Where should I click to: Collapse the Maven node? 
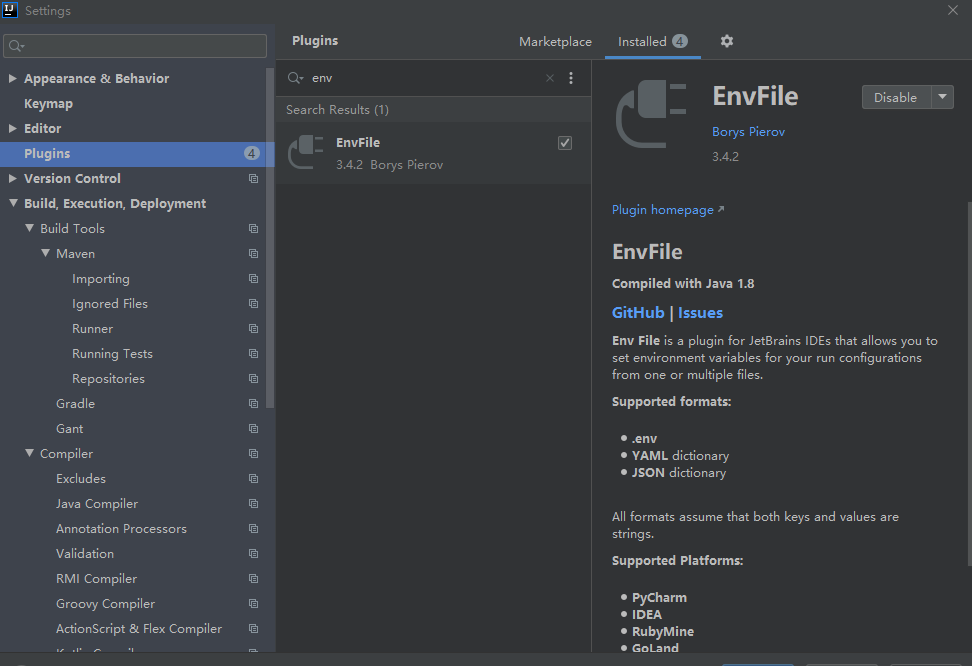coord(45,253)
